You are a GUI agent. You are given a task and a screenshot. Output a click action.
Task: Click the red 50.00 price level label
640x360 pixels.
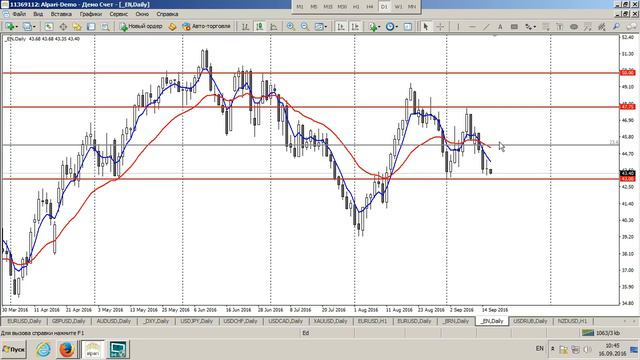(627, 73)
